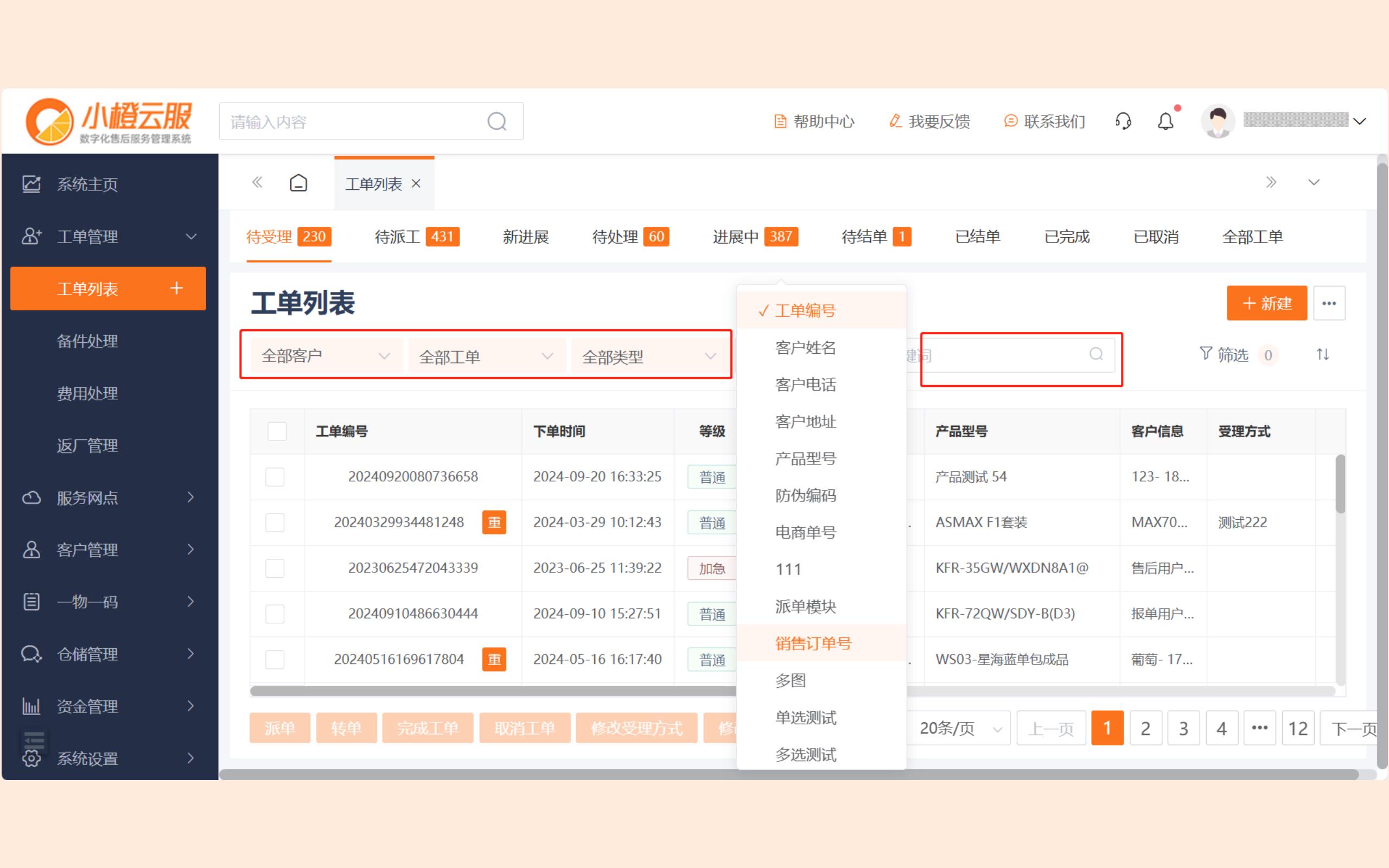Go to page 2
The width and height of the screenshot is (1389, 868).
[x=1145, y=729]
